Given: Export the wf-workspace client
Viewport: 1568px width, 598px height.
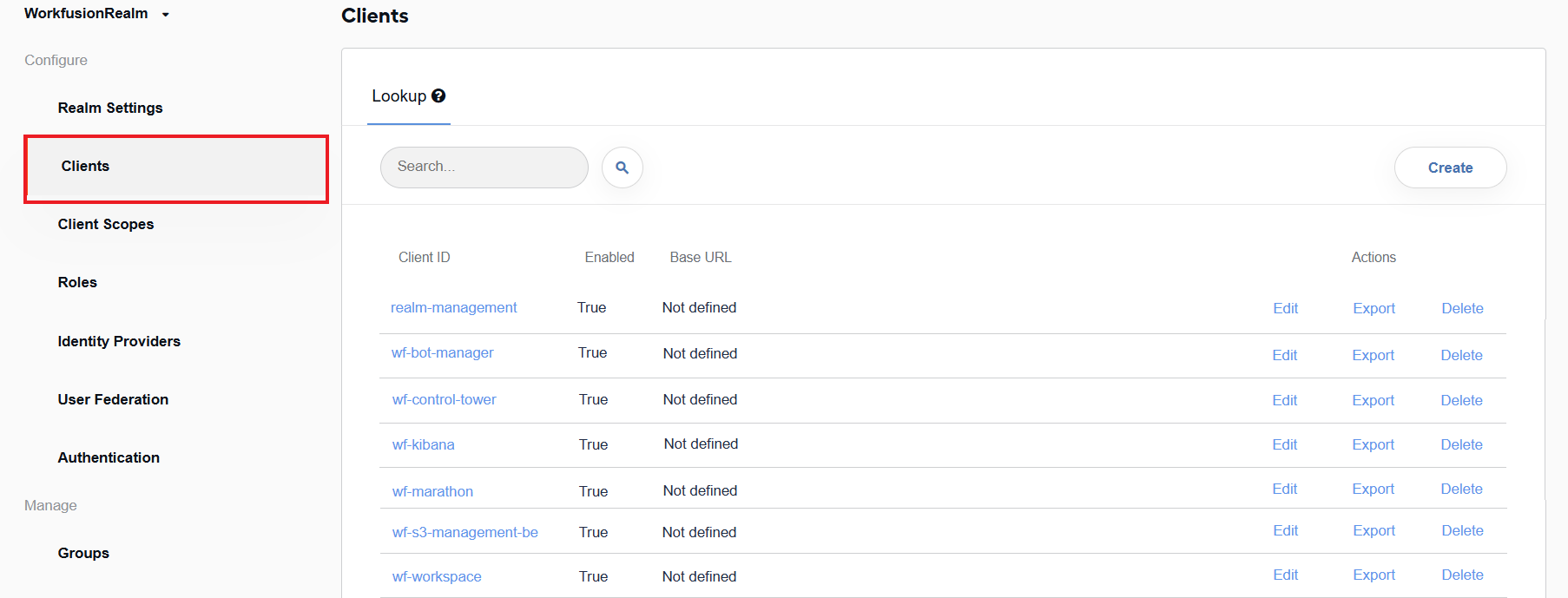Looking at the screenshot, I should tap(1374, 575).
